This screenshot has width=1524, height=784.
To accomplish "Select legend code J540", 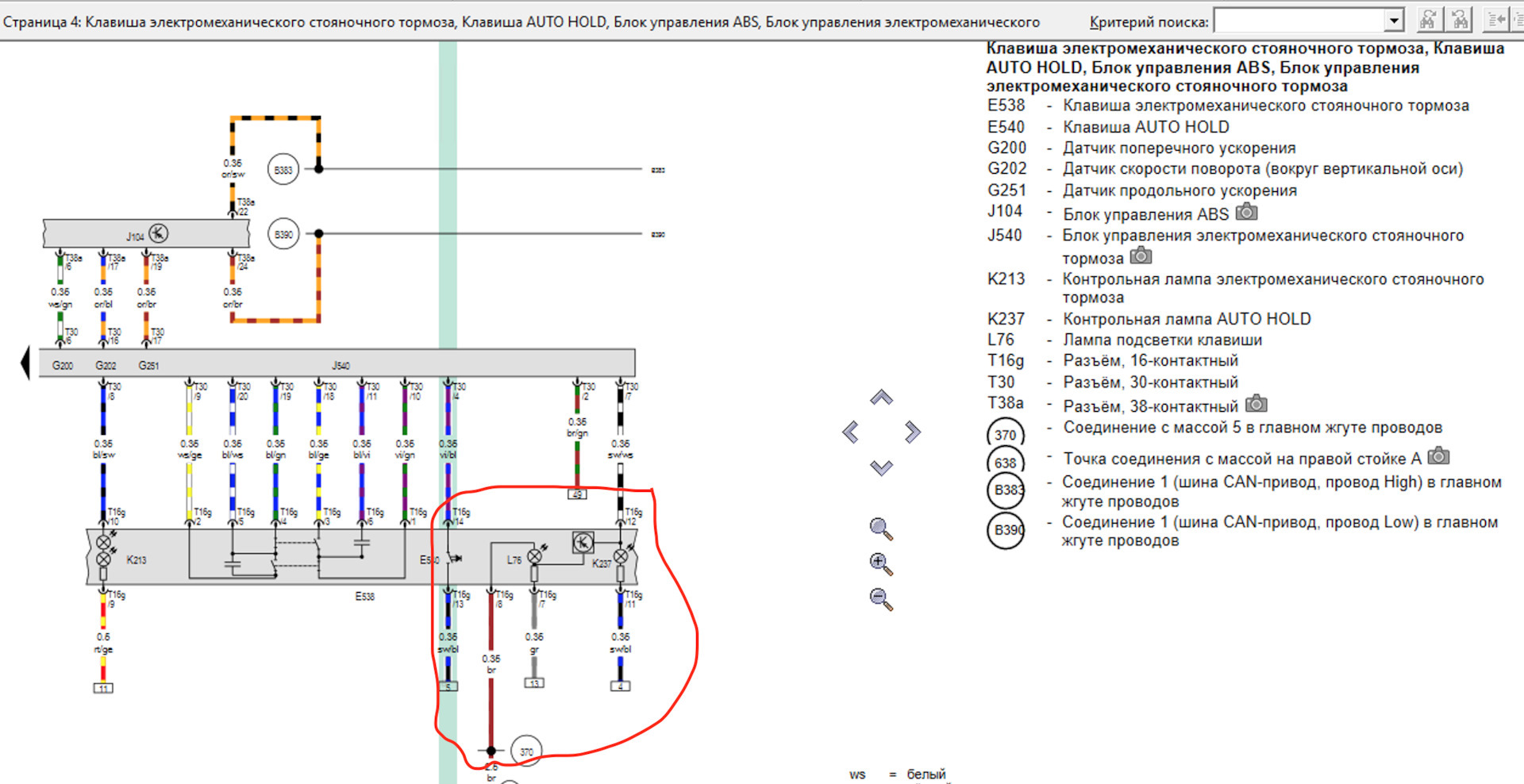I will click(1005, 236).
